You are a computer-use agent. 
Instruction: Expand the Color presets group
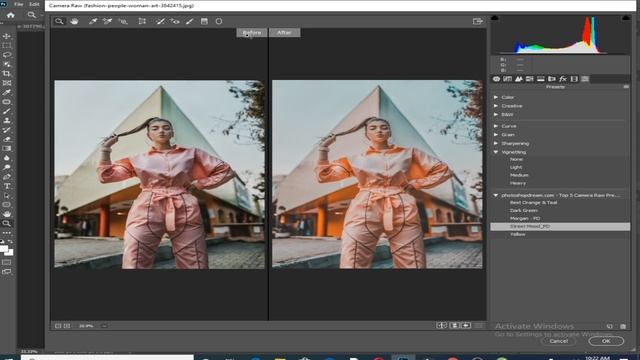496,97
